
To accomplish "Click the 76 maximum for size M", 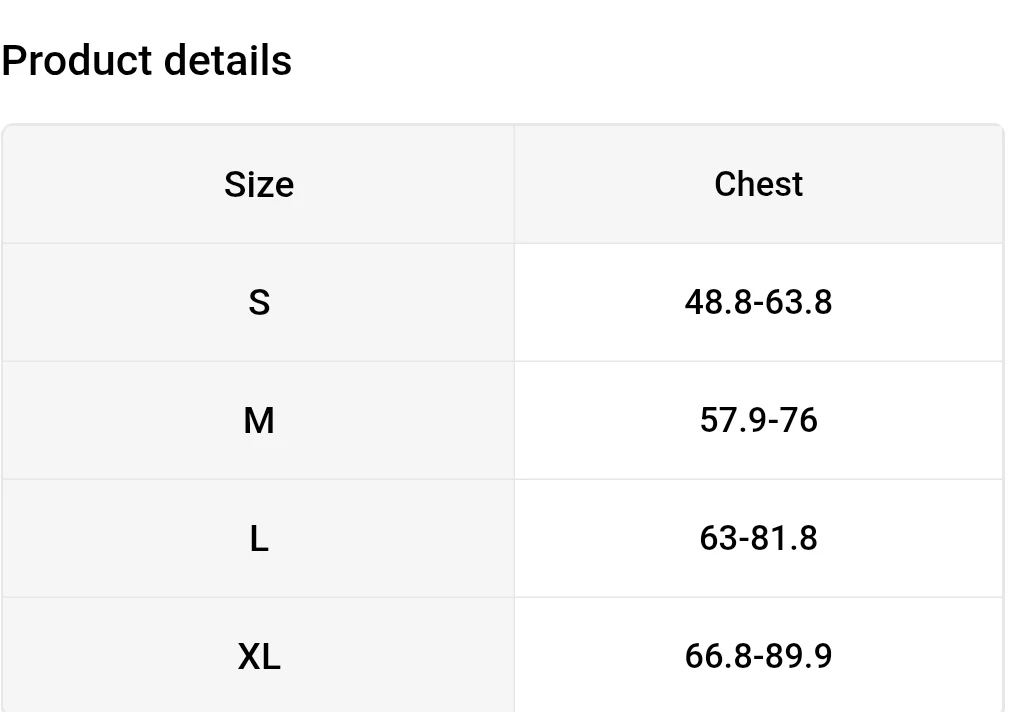I will point(799,420).
